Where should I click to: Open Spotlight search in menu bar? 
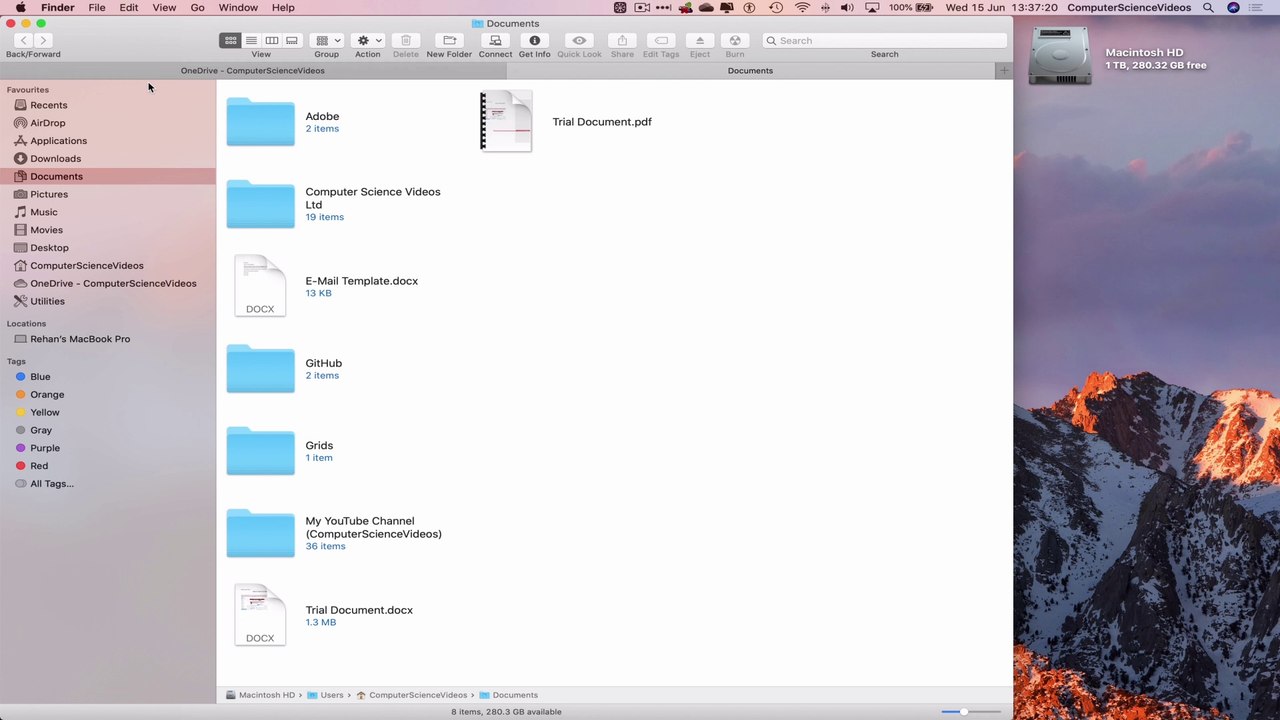pyautogui.click(x=1208, y=8)
